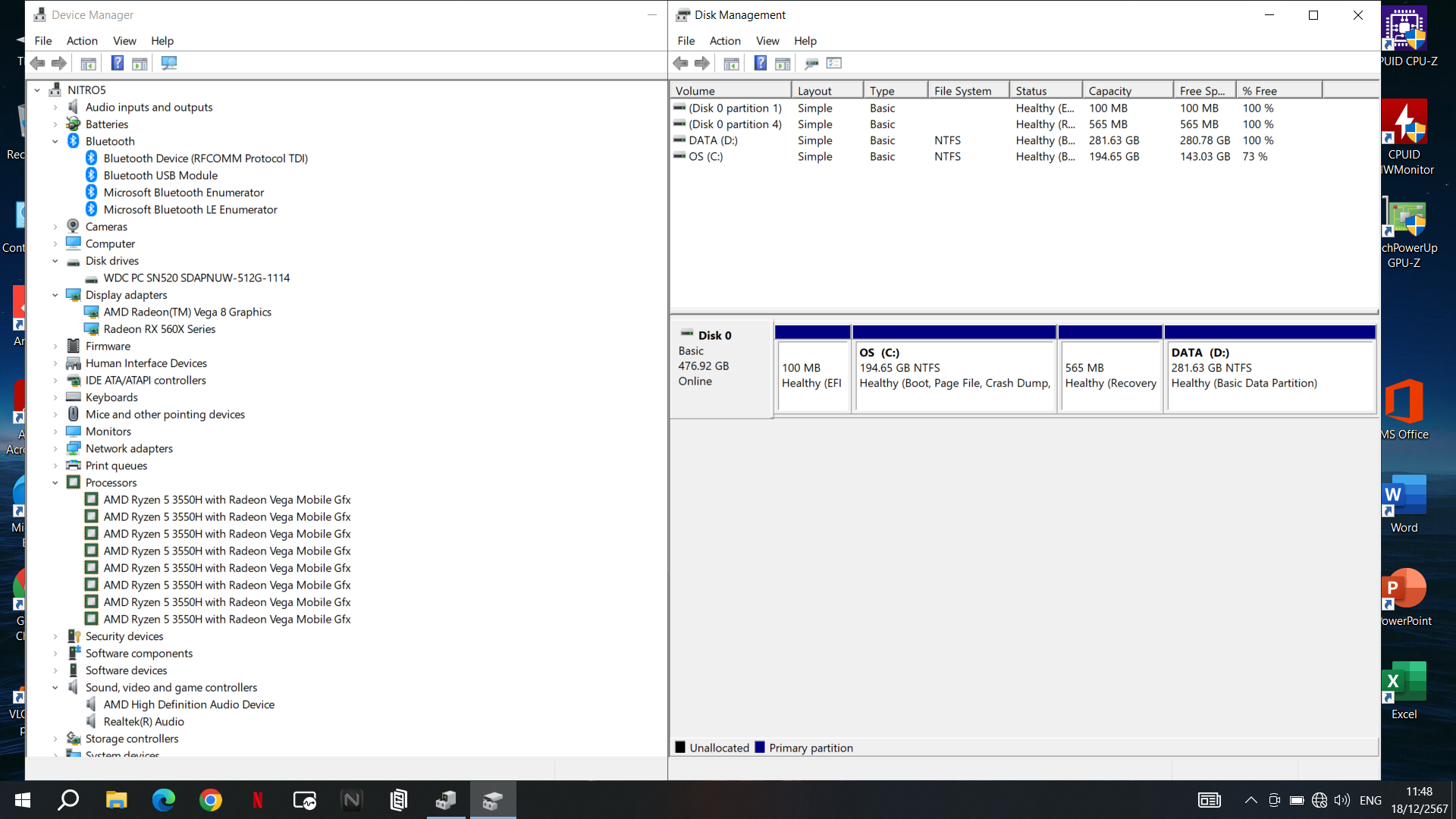Click the rightmost settings list icon in Disk Management toolbar

click(834, 64)
